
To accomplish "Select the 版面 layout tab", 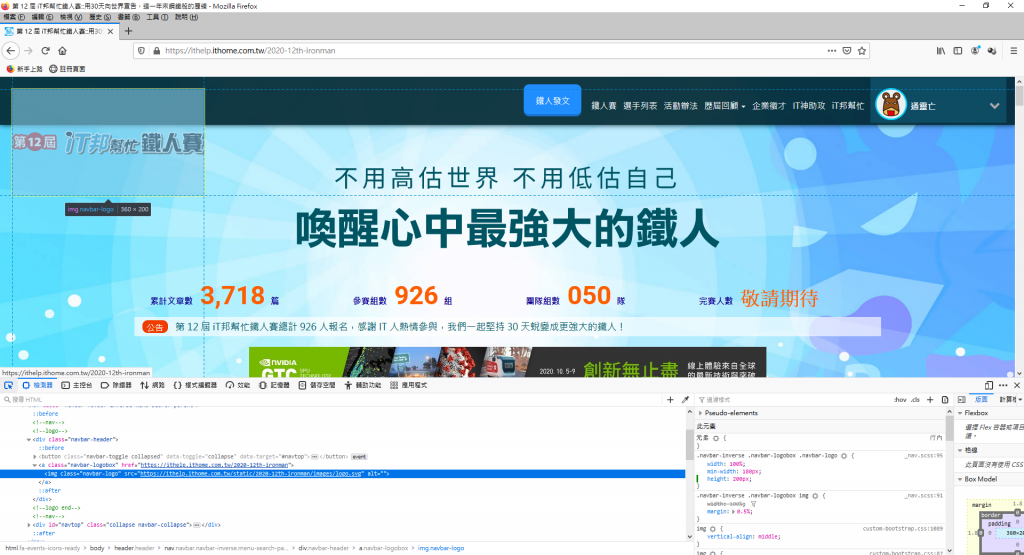I will click(981, 400).
